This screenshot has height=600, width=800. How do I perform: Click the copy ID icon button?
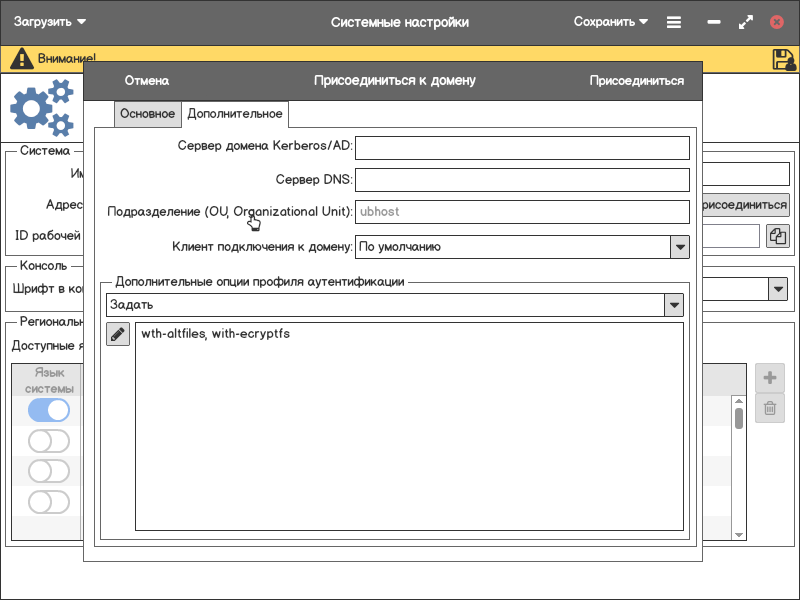click(x=778, y=236)
